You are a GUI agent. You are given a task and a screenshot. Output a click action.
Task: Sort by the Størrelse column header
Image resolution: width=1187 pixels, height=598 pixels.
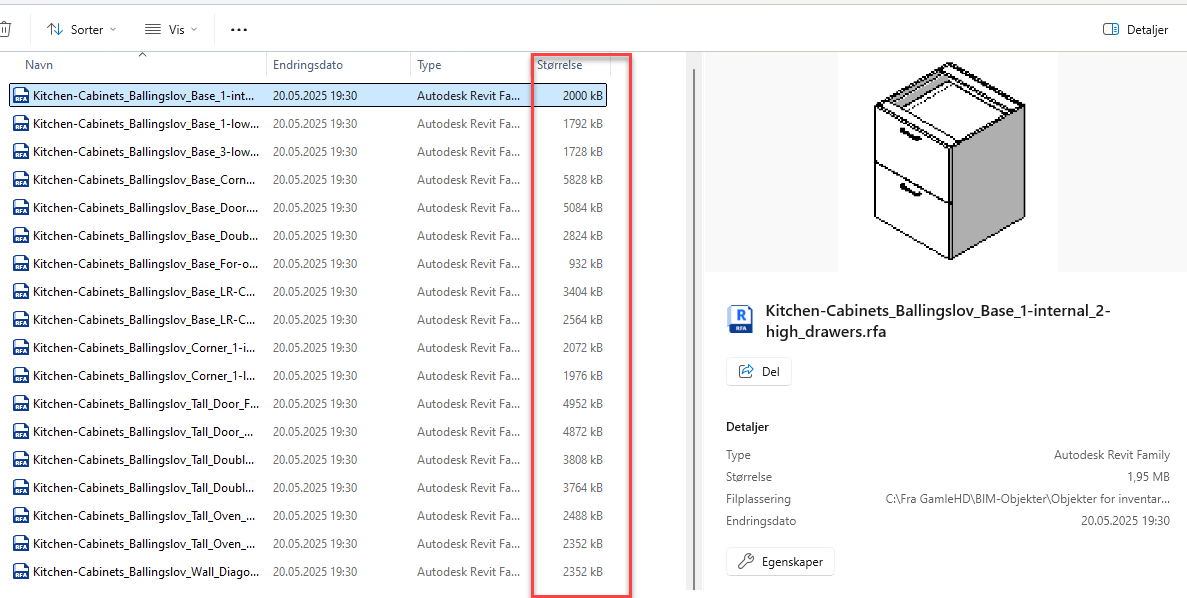559,65
